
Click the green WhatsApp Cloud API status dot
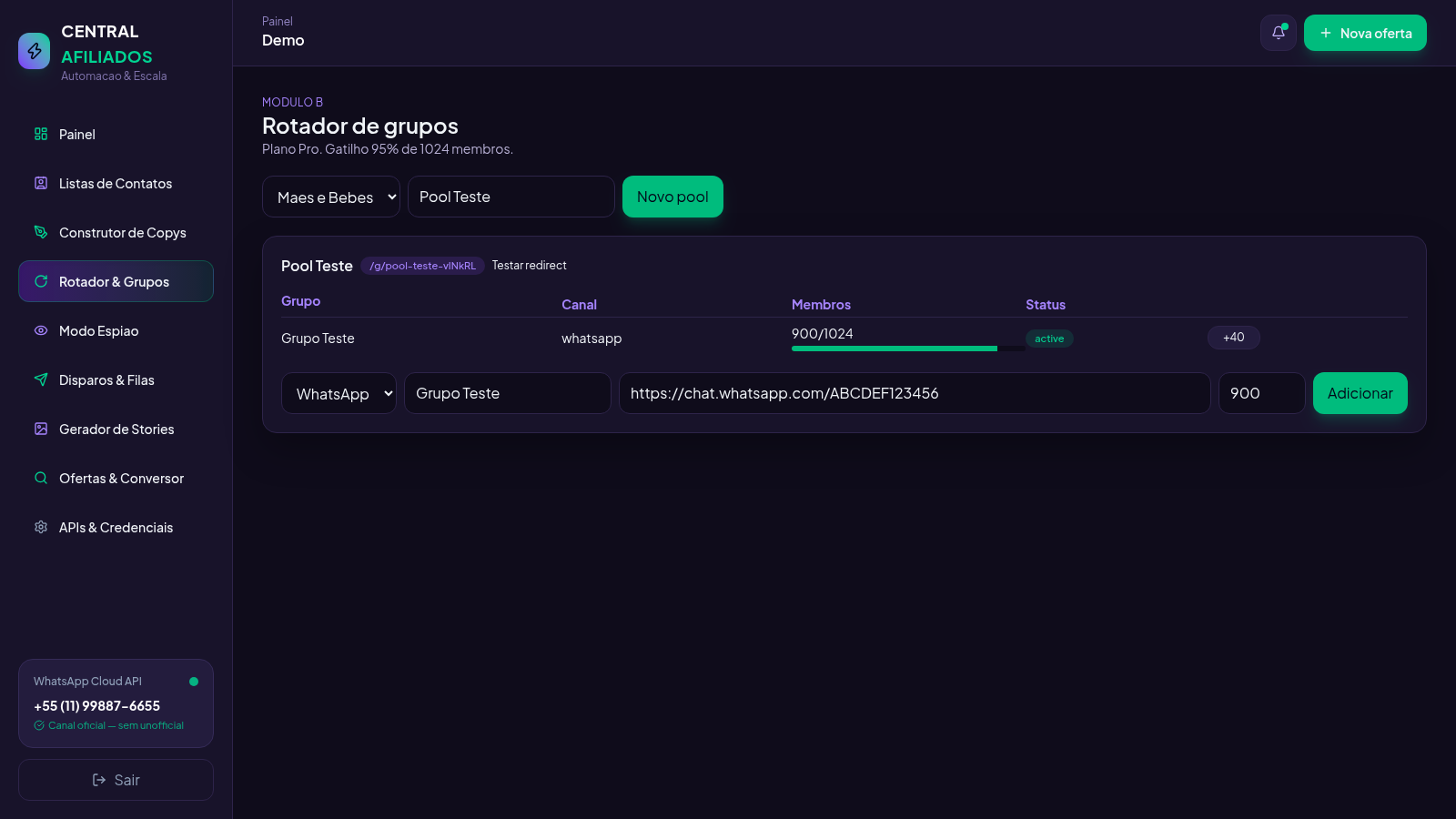pyautogui.click(x=194, y=682)
